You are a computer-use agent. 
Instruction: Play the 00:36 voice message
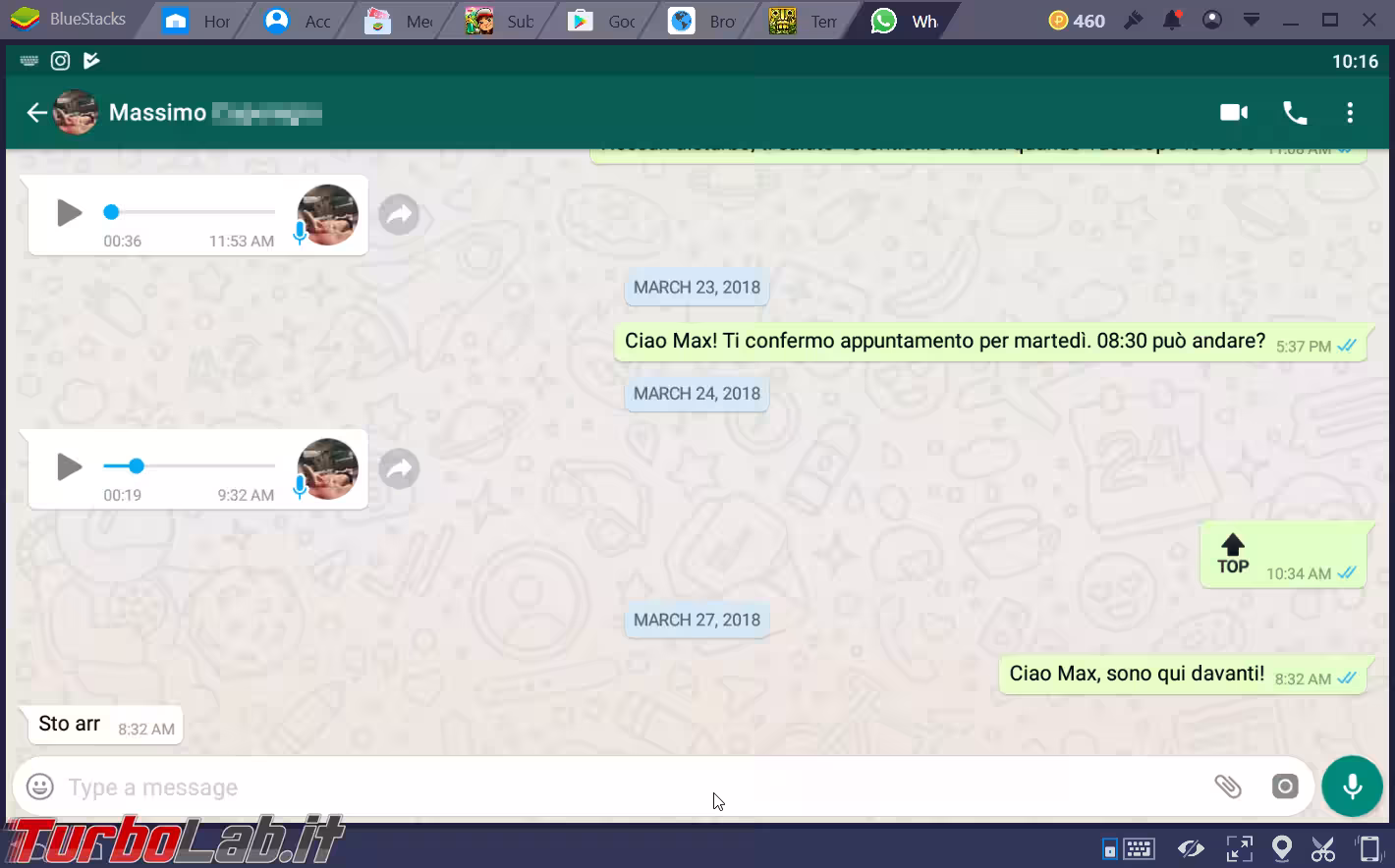point(69,212)
